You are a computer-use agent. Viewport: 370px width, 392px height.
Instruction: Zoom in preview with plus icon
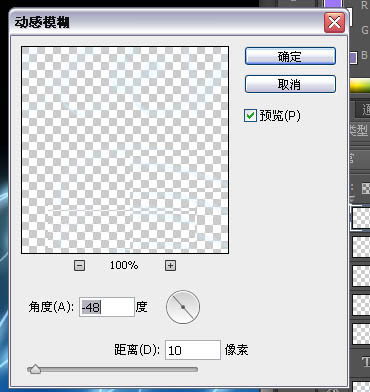170,266
